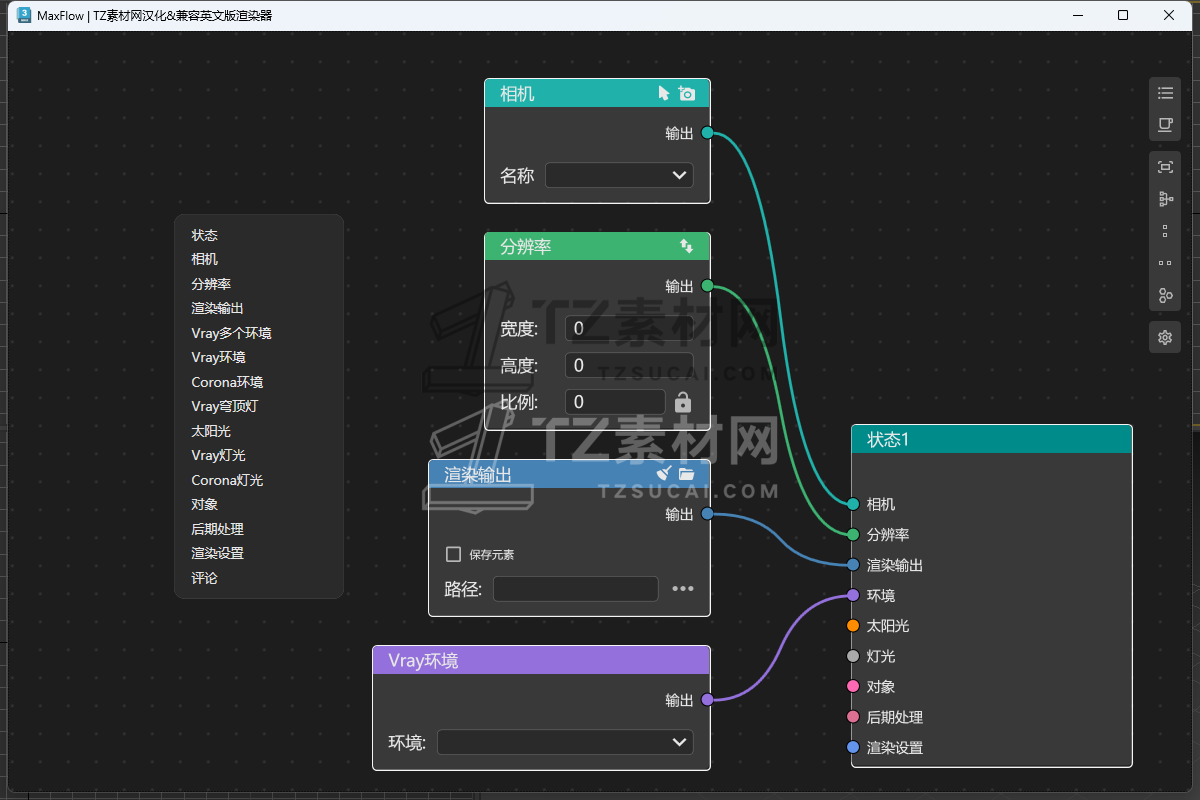This screenshot has height=800, width=1200.
Task: Select 状态 in the node menu
Action: [205, 235]
